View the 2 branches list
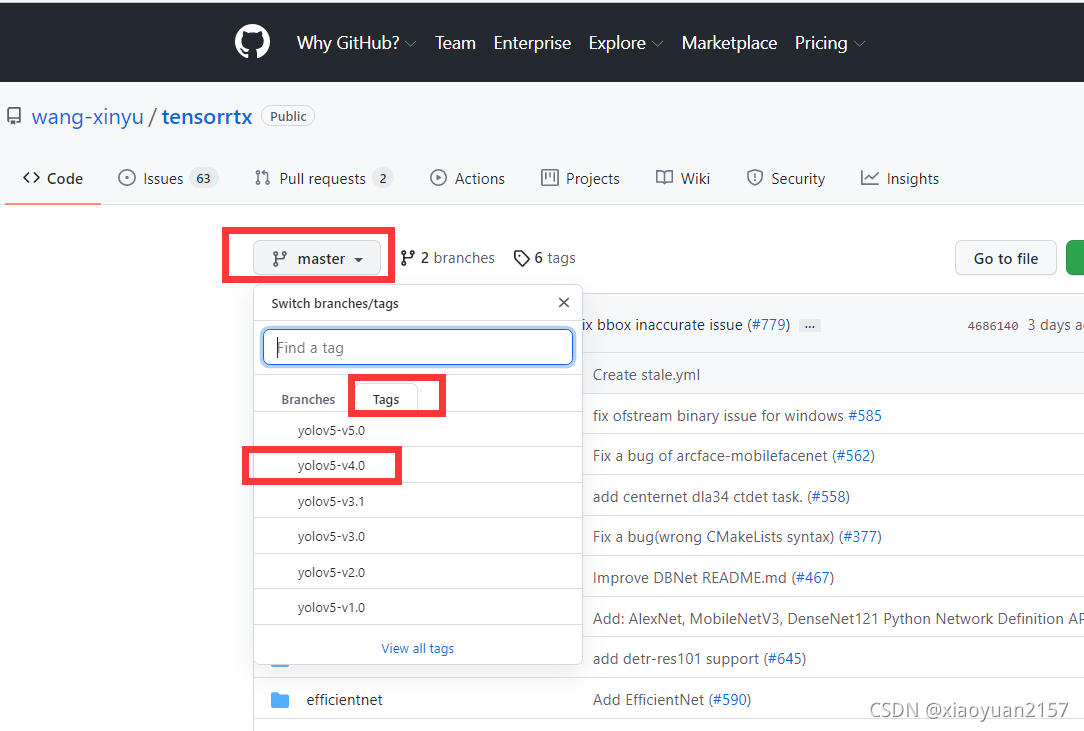Screen dimensions: 1084x731 pos(448,258)
